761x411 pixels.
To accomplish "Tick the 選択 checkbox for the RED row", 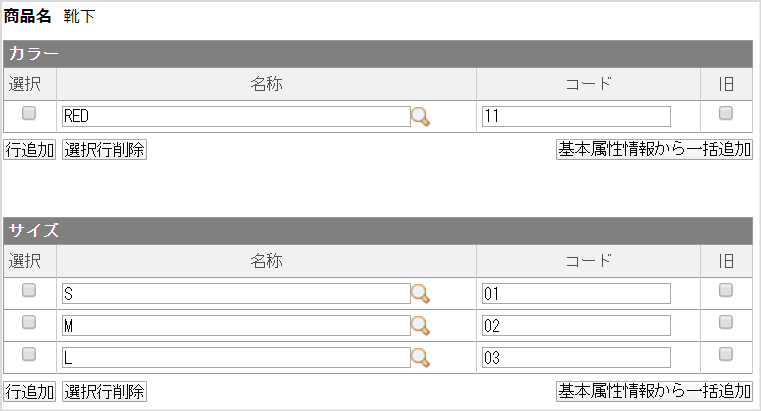I will pos(29,113).
